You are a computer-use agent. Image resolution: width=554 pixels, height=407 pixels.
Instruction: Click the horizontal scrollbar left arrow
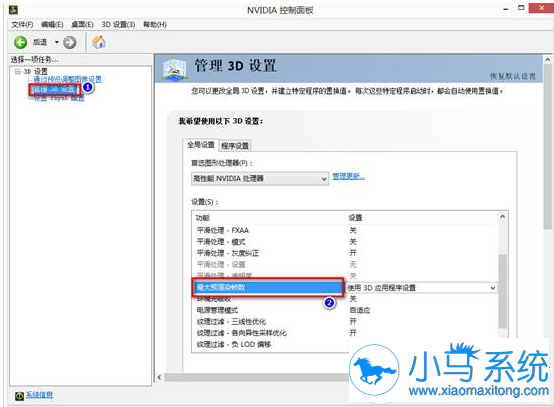(x=159, y=377)
